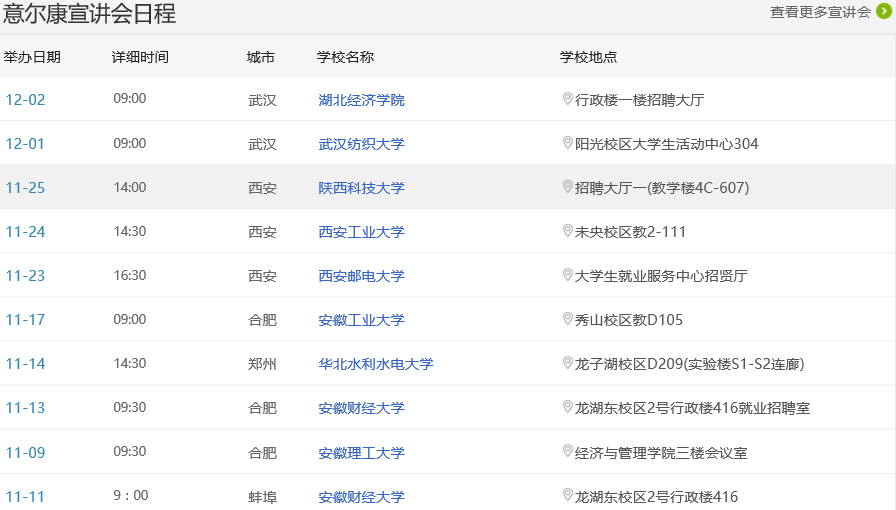896x510 pixels.
Task: Open 陕西科技大学 school link
Action: (x=361, y=188)
